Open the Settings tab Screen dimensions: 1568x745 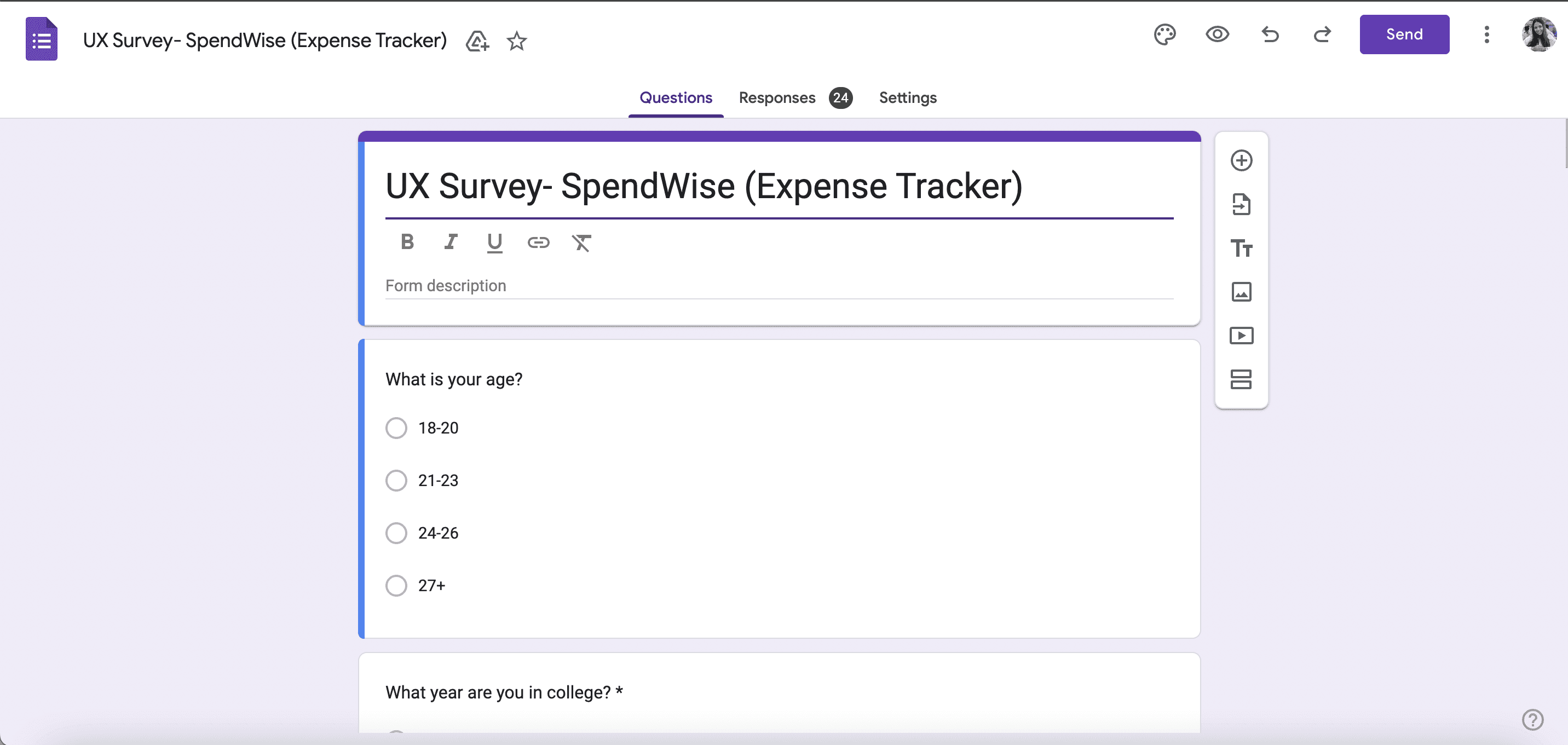pyautogui.click(x=908, y=97)
